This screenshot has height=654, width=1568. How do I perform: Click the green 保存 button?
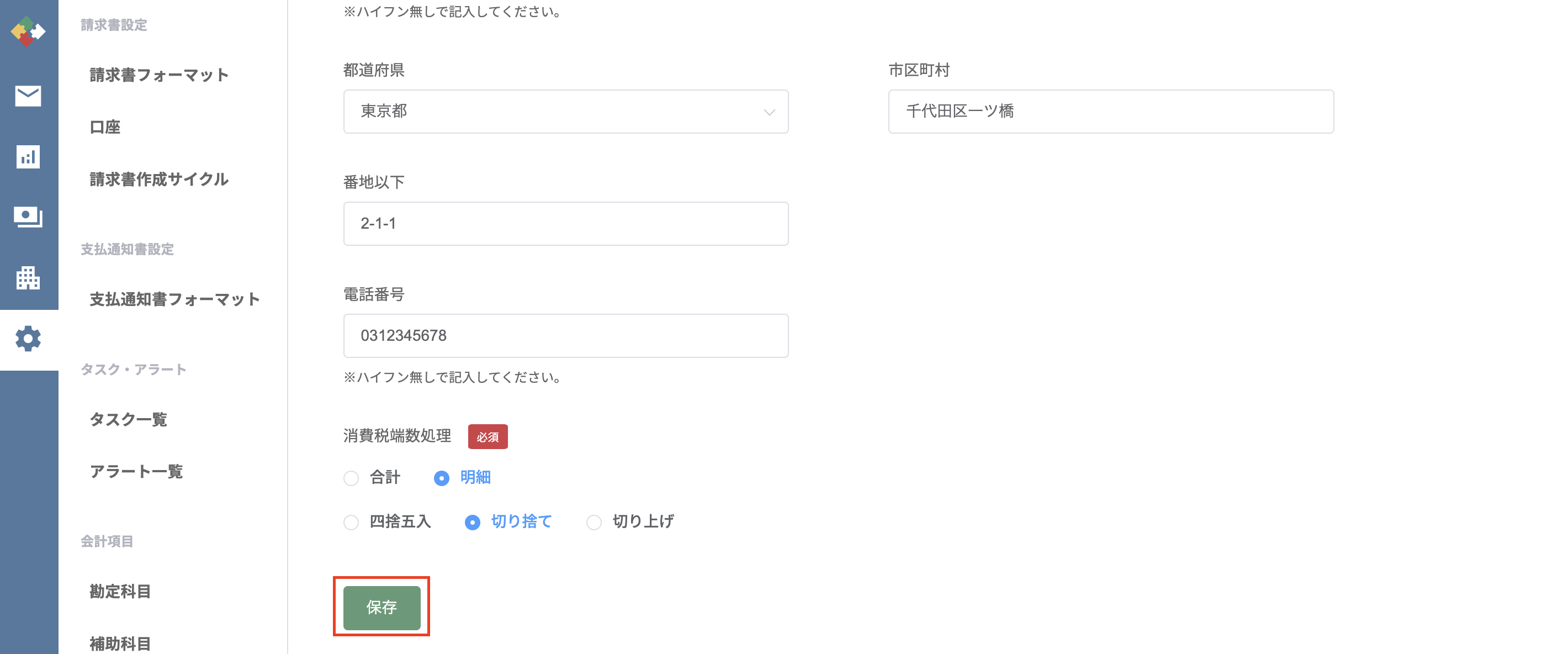(382, 607)
